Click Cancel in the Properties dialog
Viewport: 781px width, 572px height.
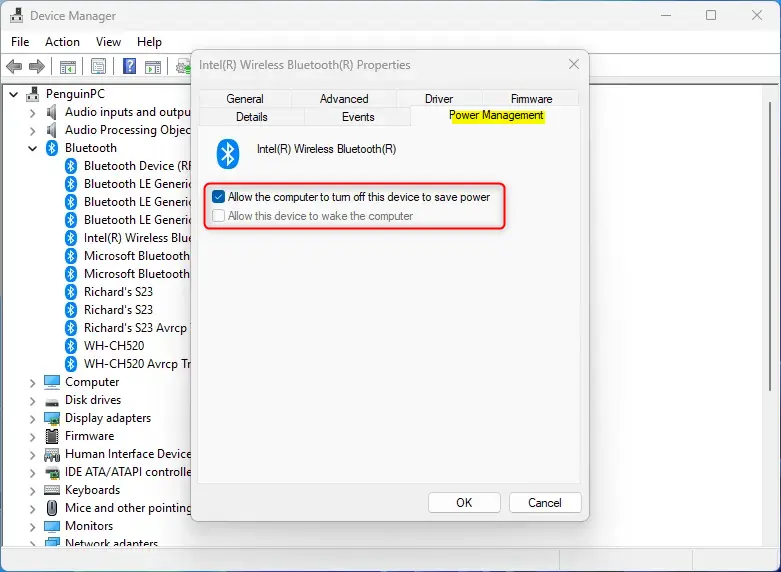click(545, 502)
